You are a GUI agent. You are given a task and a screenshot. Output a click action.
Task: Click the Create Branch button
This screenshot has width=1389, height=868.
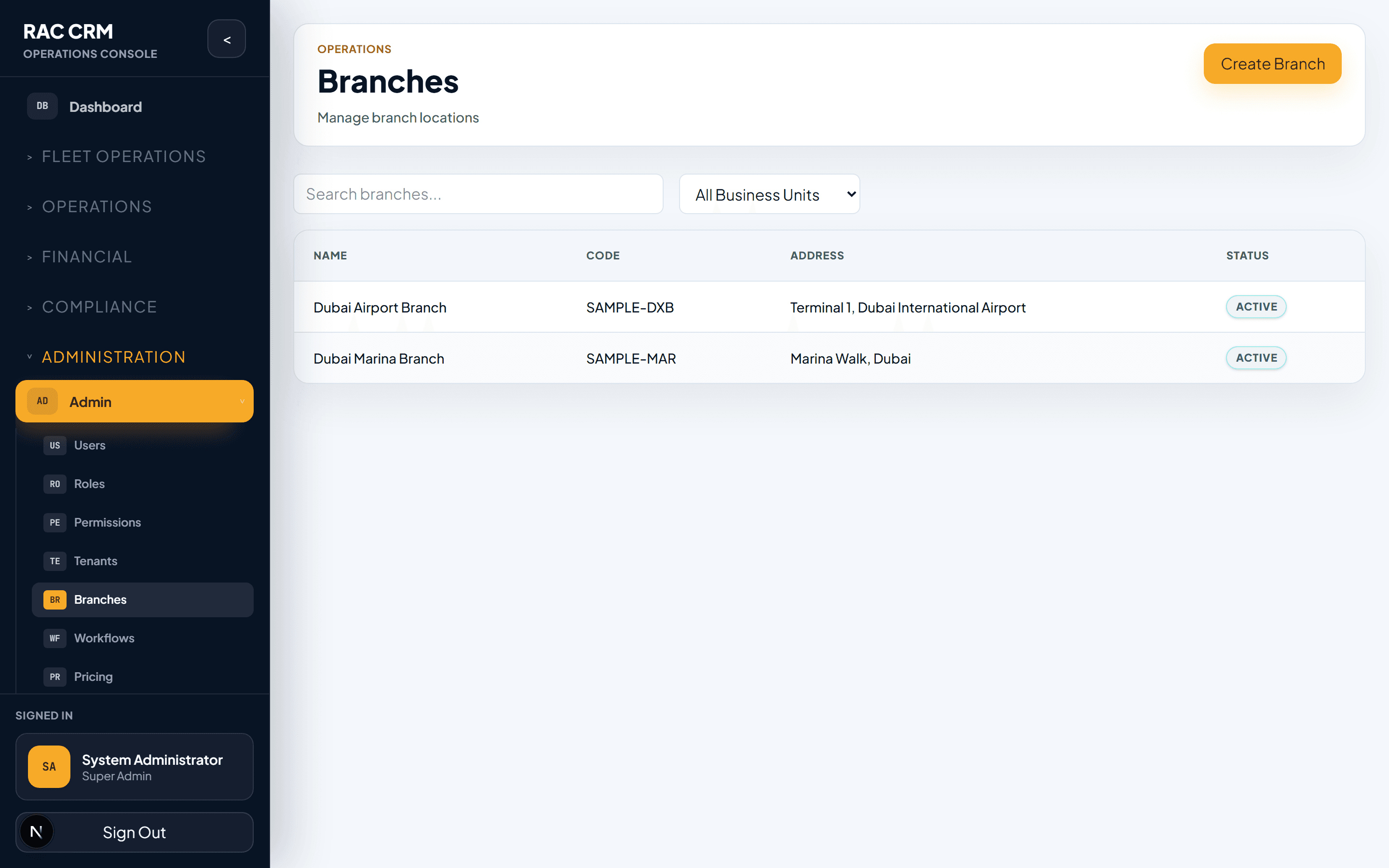pos(1272,64)
